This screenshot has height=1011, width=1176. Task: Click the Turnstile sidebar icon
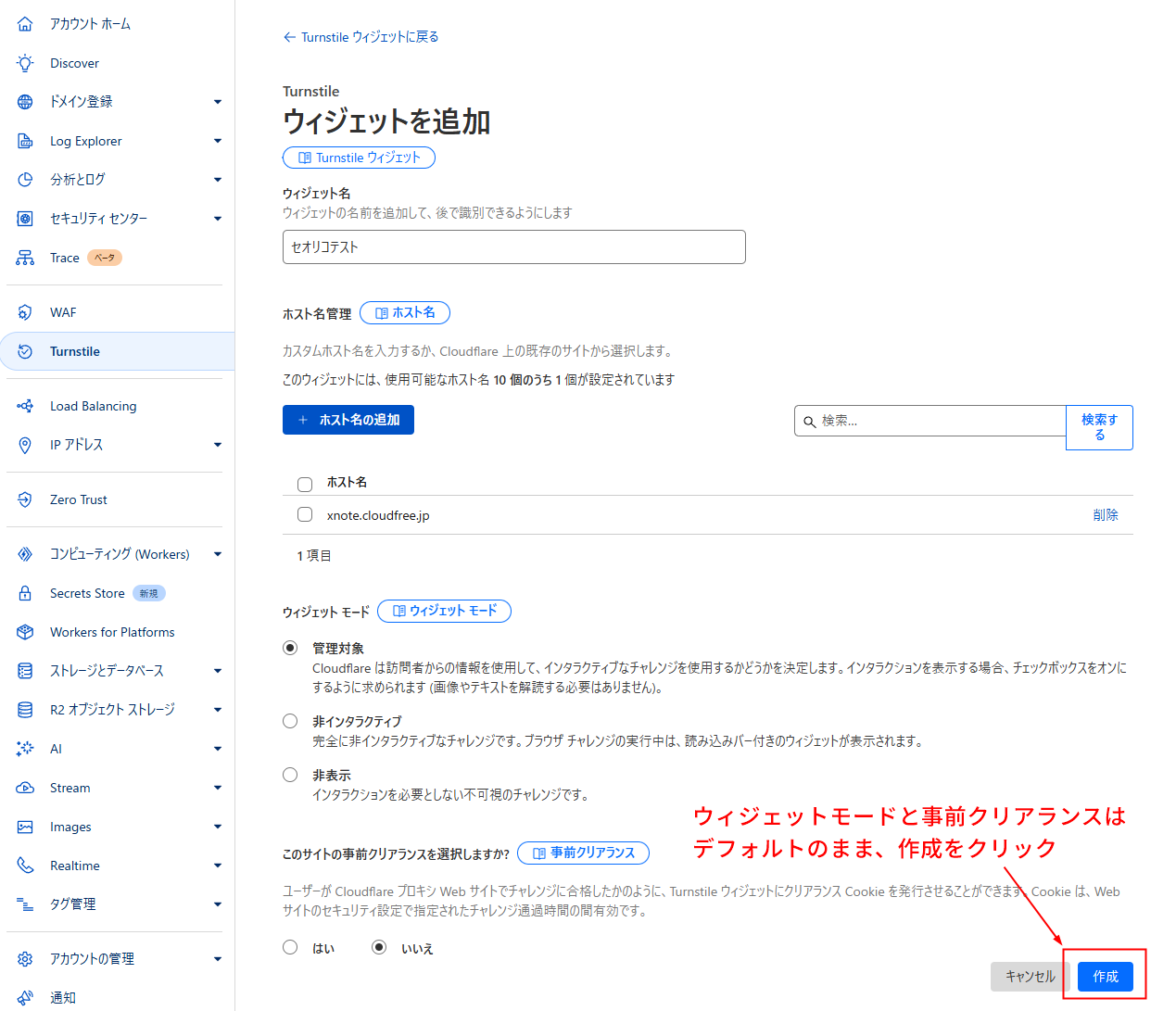tap(25, 351)
